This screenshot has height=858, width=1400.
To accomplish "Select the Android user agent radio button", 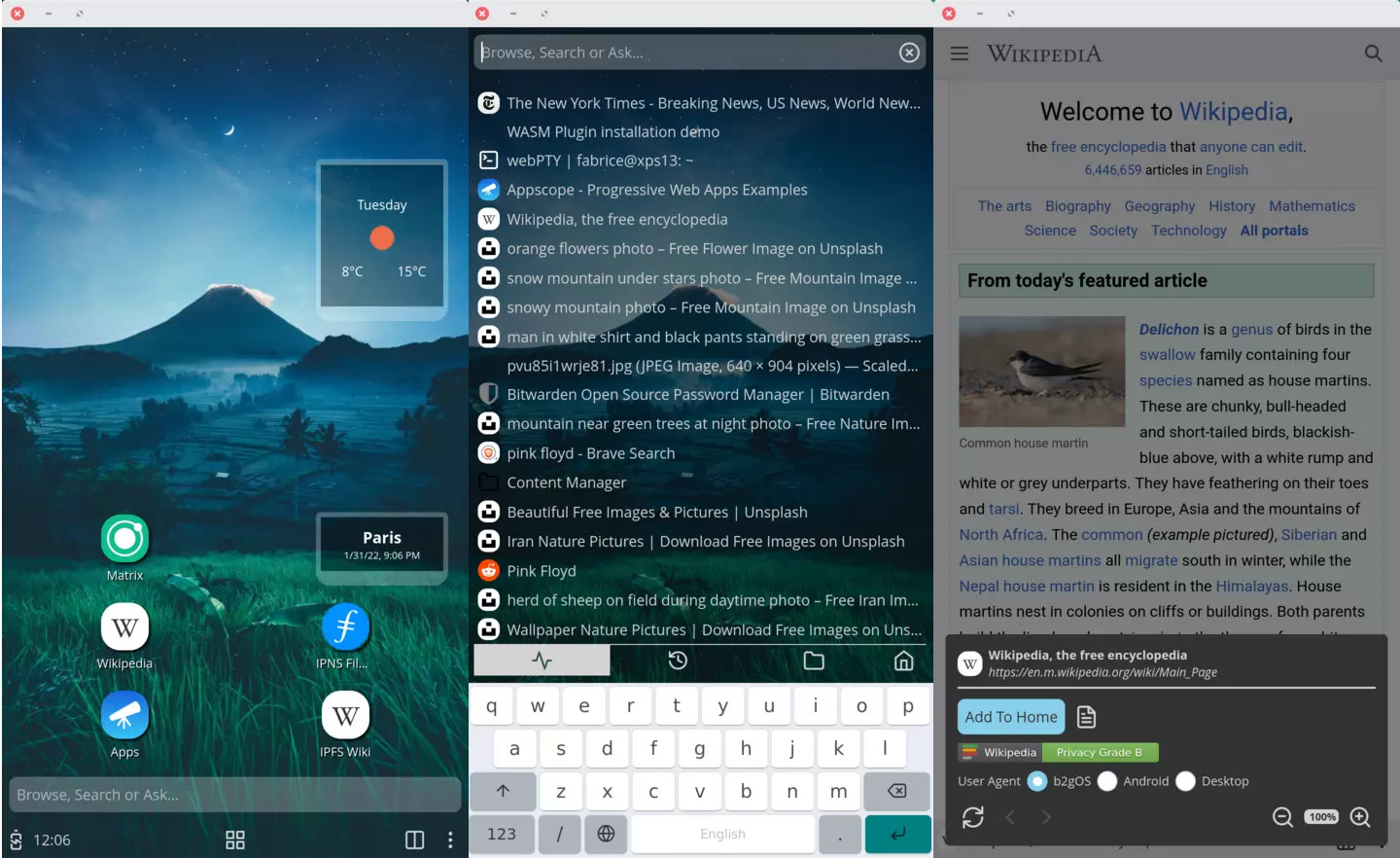I will tap(1107, 781).
